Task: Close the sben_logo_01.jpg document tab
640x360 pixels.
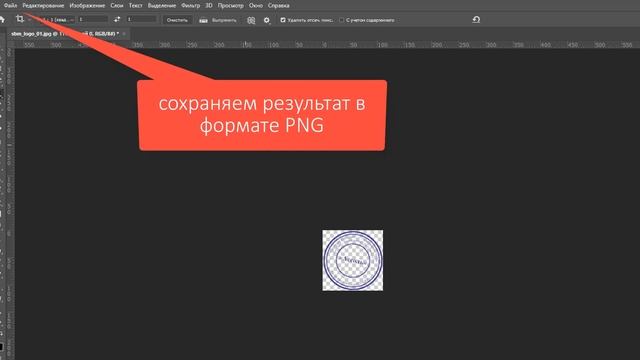Action: click(x=124, y=34)
